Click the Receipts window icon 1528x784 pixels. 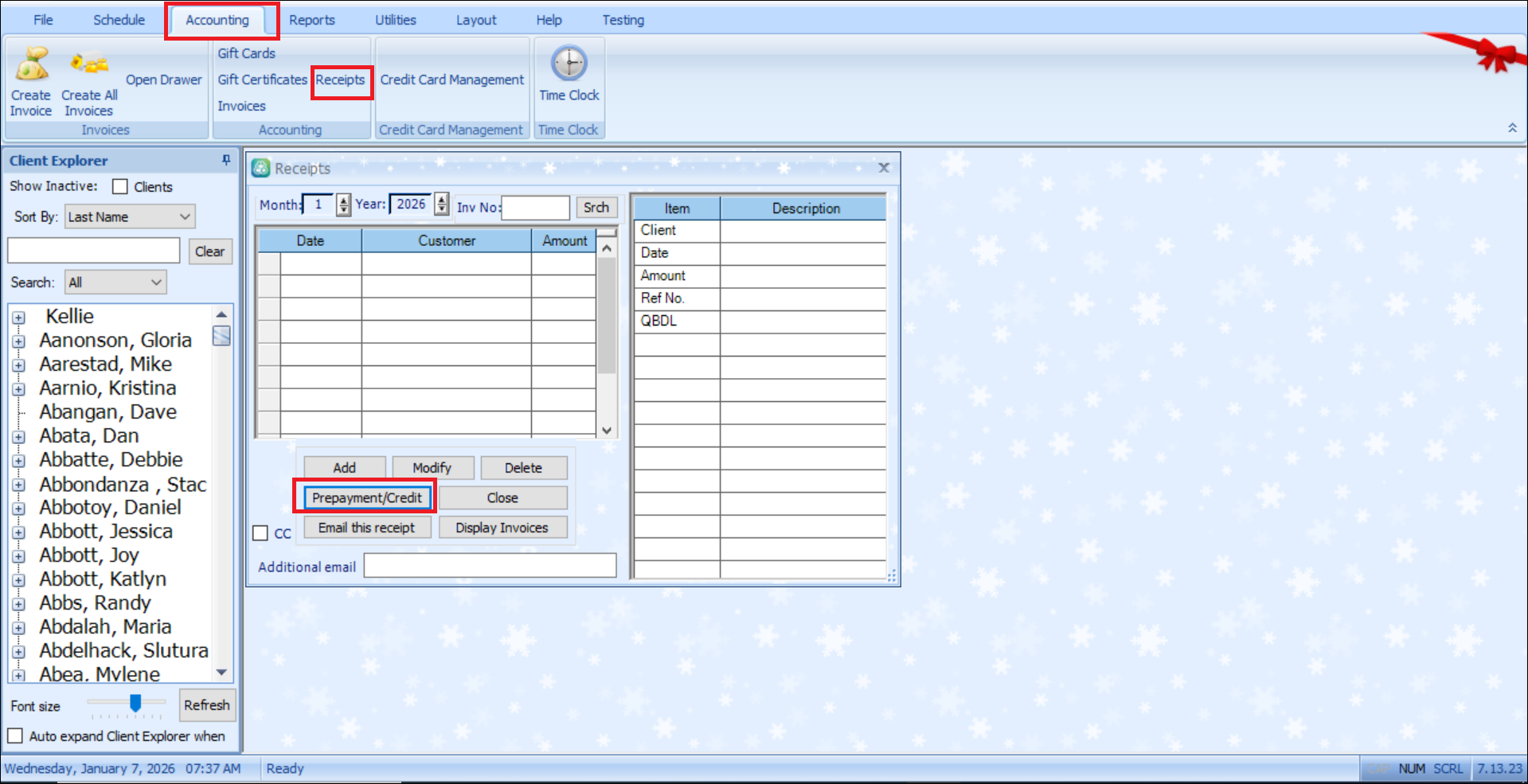pos(260,169)
